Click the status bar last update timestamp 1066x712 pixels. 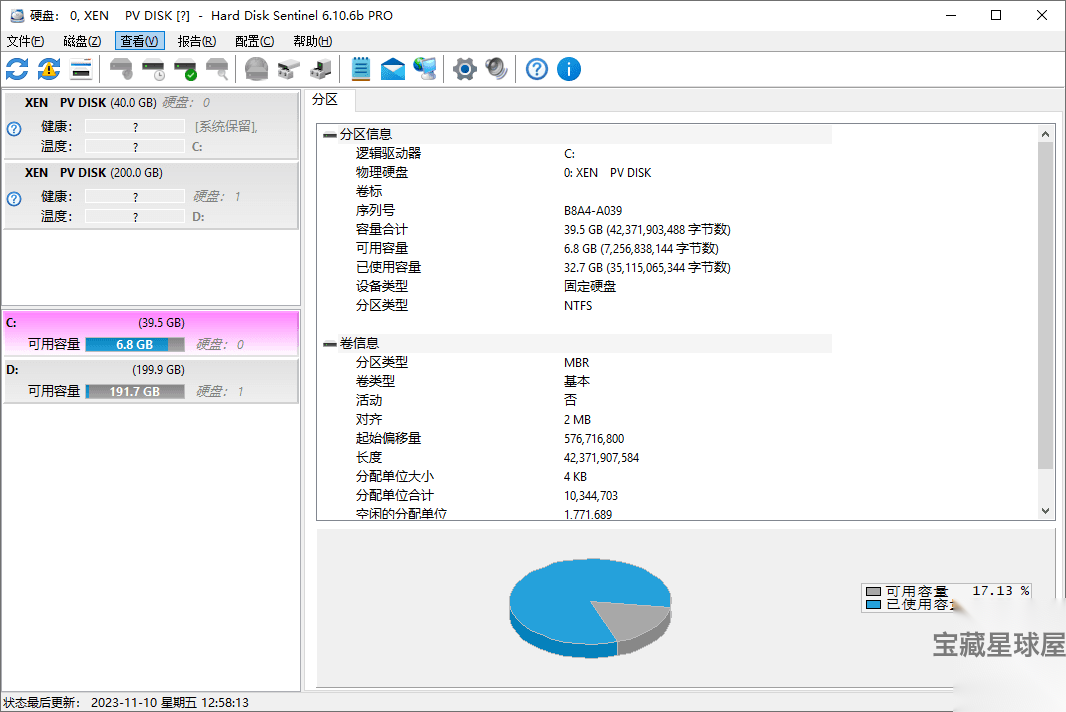point(170,702)
